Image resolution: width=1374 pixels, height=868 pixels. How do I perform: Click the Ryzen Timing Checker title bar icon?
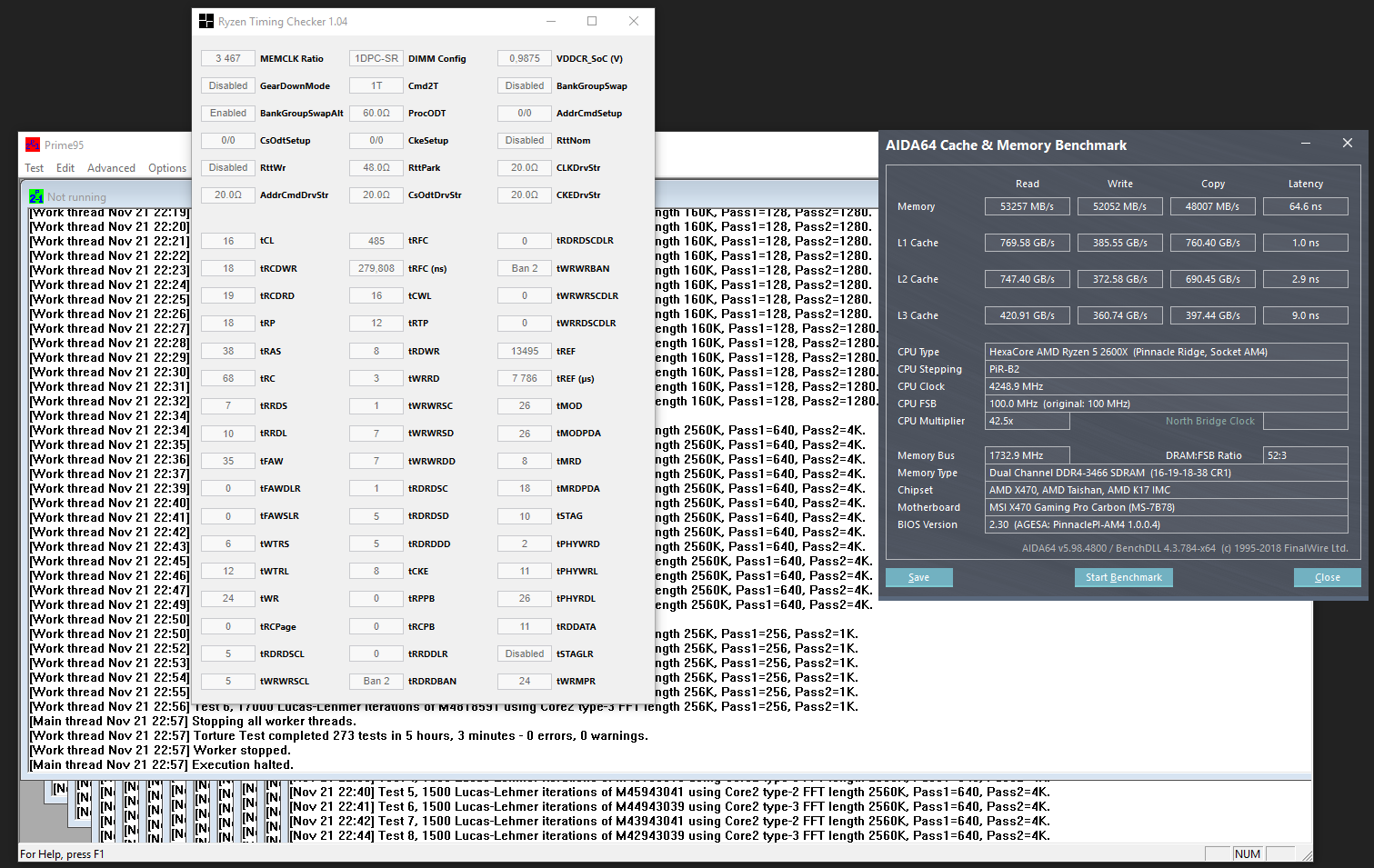point(206,21)
